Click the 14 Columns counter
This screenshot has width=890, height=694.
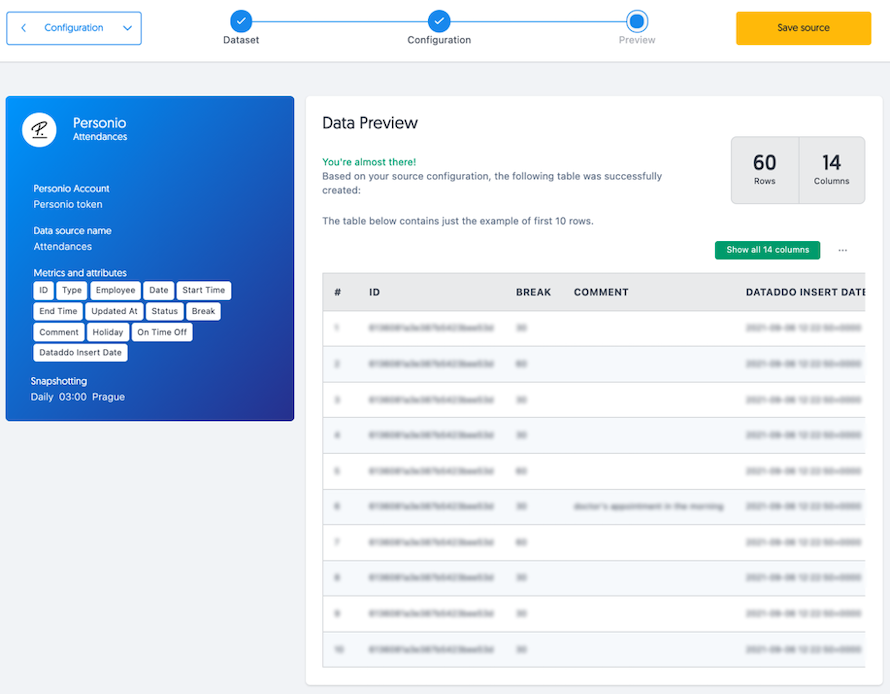[x=832, y=170]
